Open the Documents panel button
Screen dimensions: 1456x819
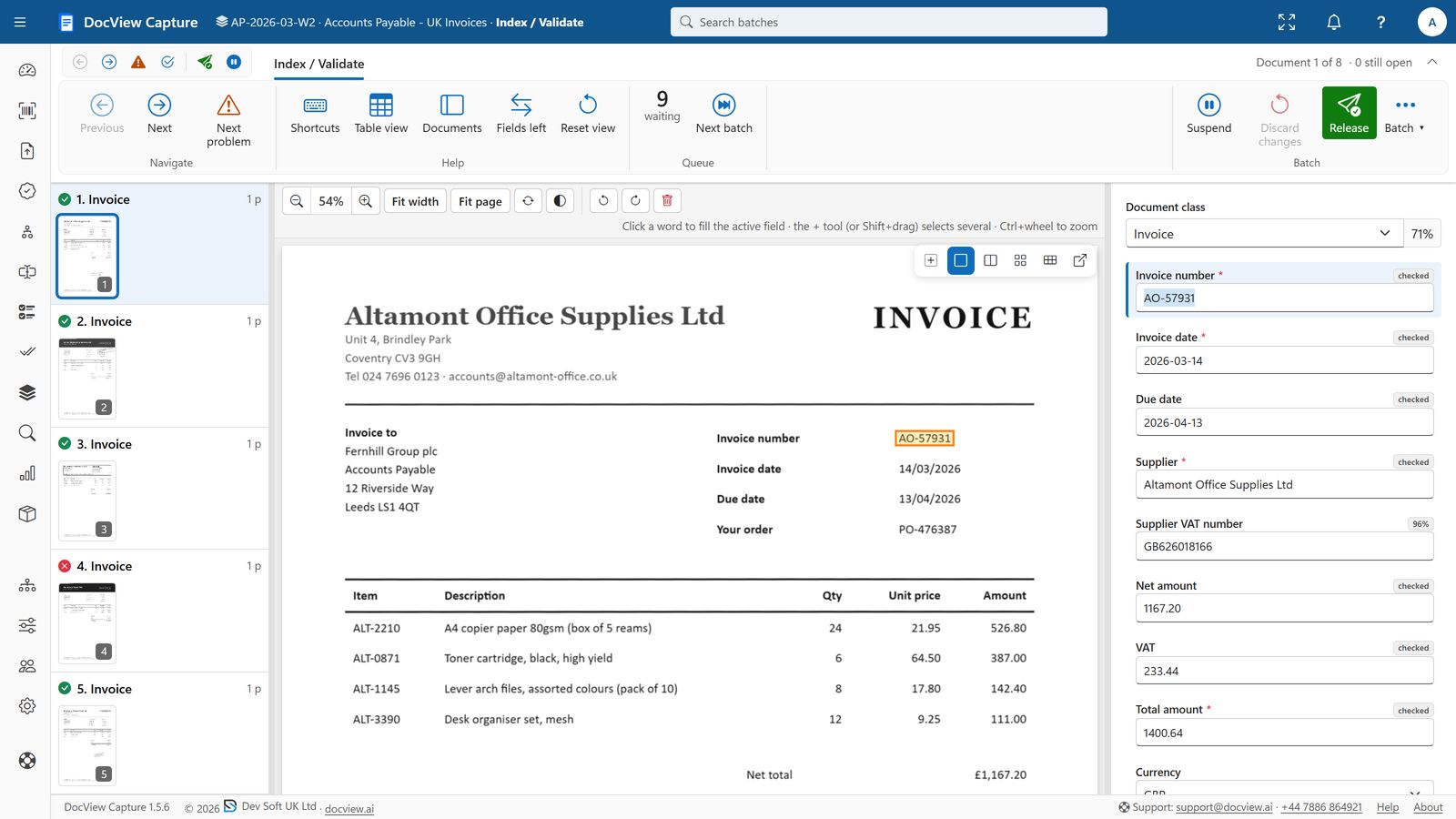[x=452, y=113]
